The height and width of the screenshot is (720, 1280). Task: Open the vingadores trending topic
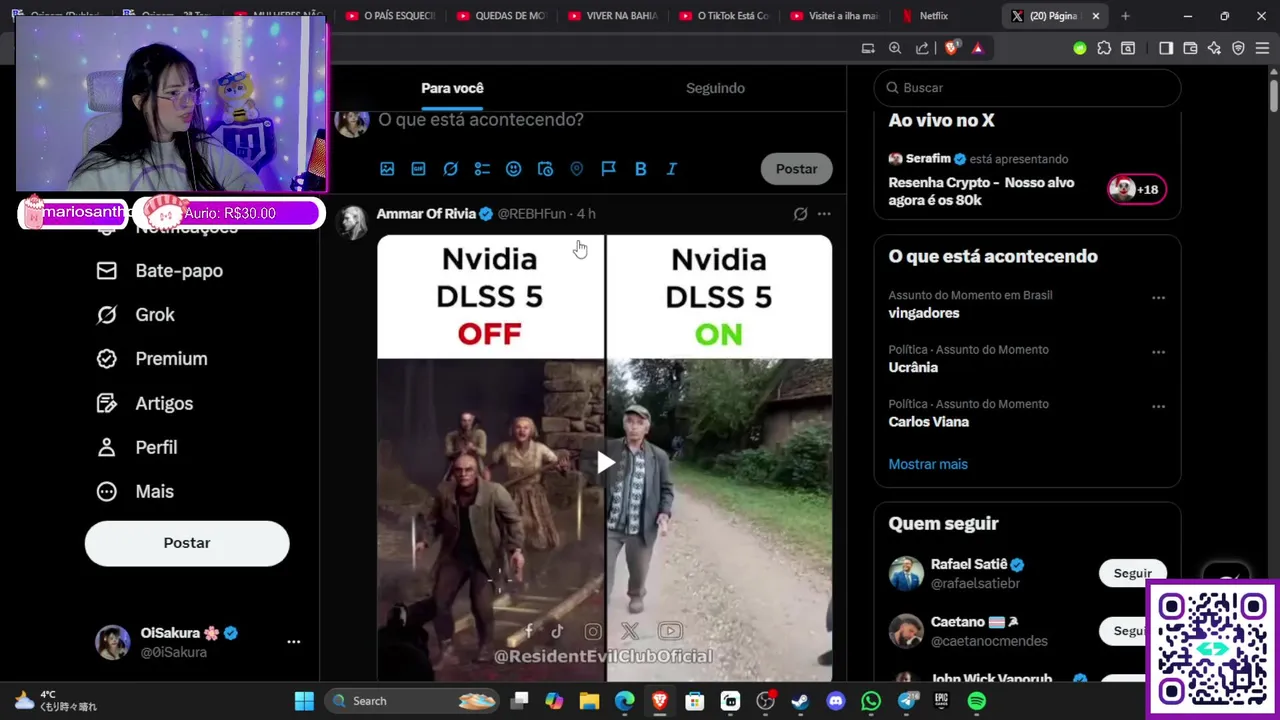[924, 313]
